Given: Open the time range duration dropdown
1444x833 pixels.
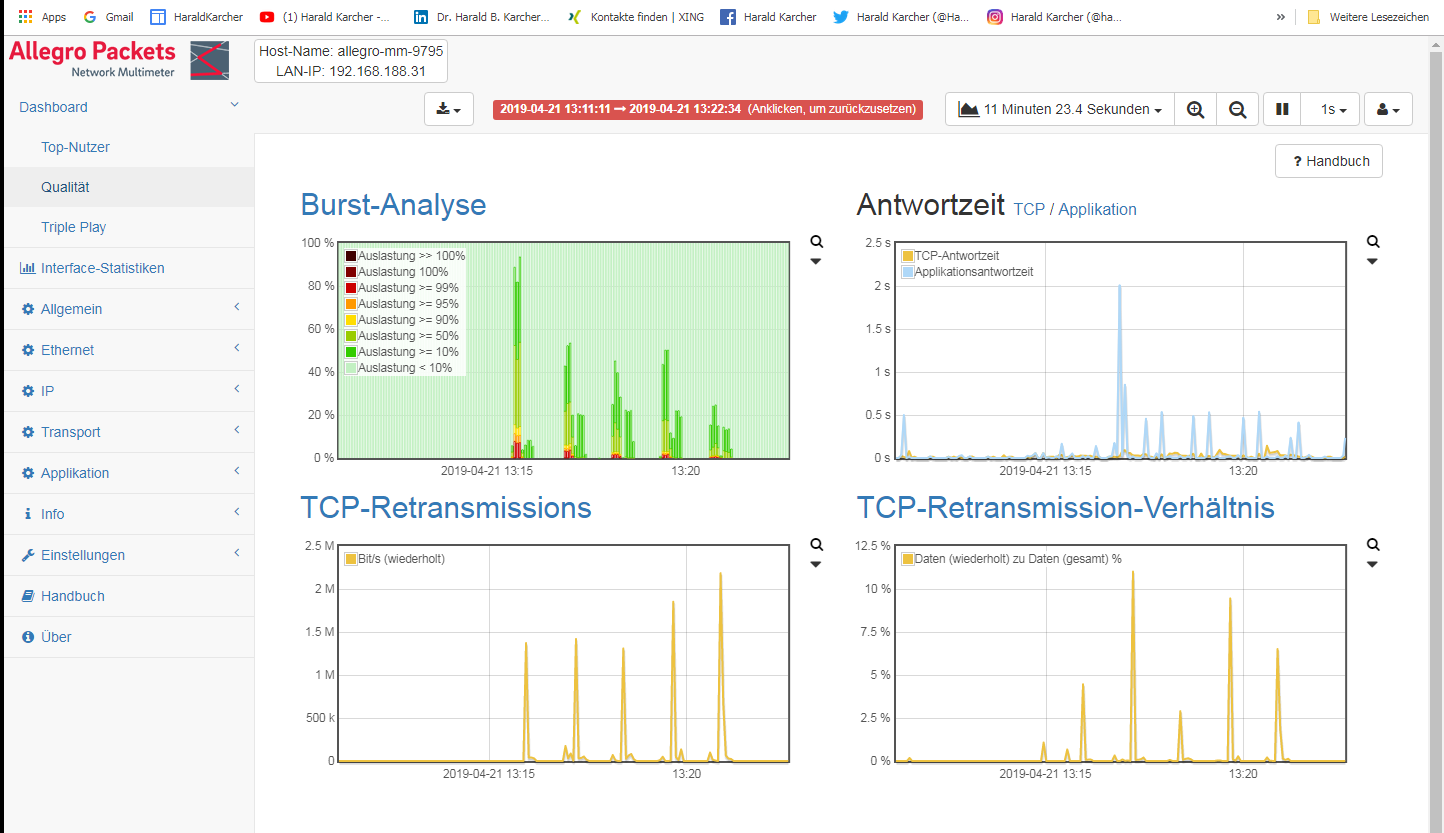Looking at the screenshot, I should 1059,109.
